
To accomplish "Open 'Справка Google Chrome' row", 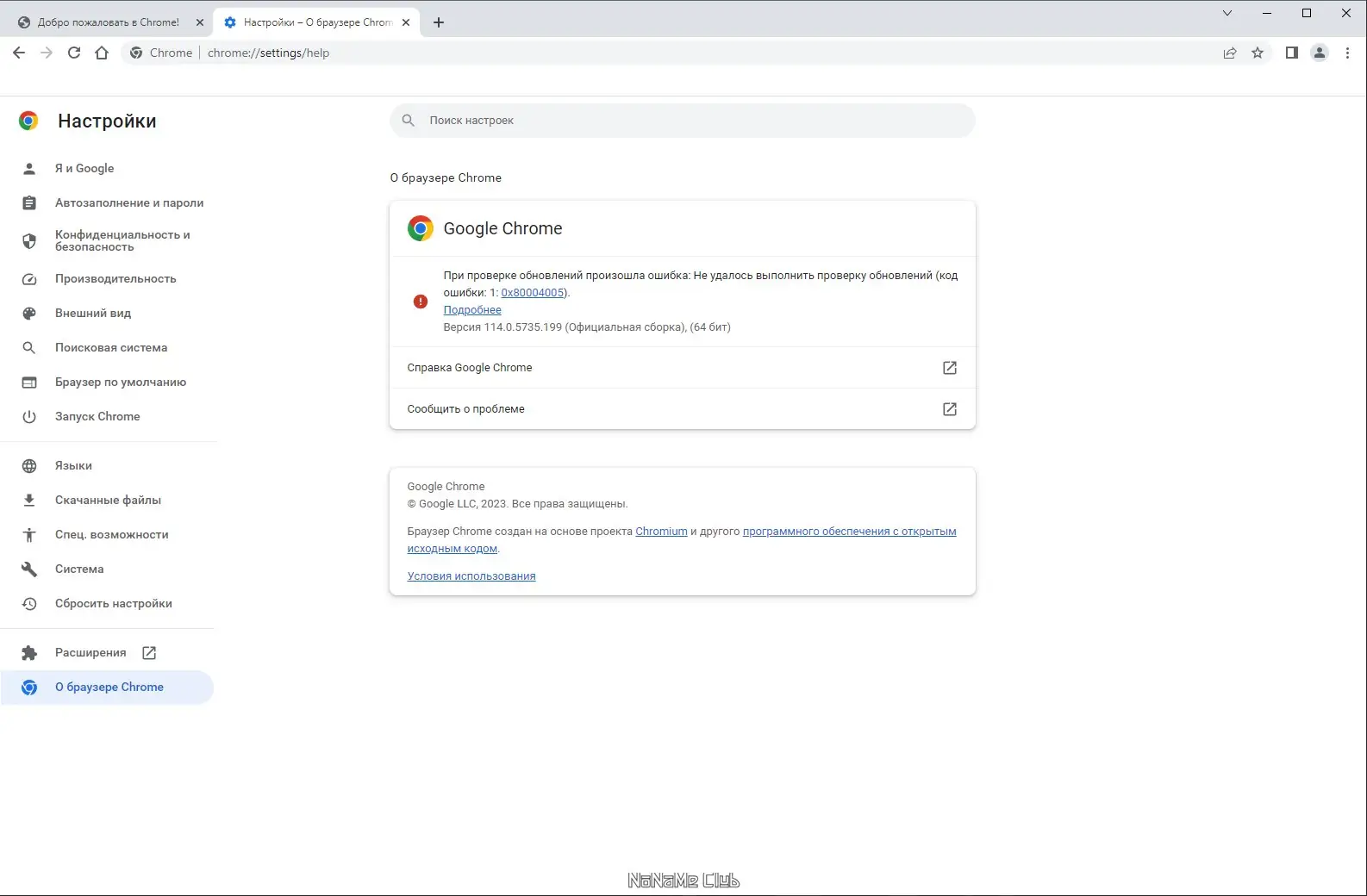I will tap(683, 368).
